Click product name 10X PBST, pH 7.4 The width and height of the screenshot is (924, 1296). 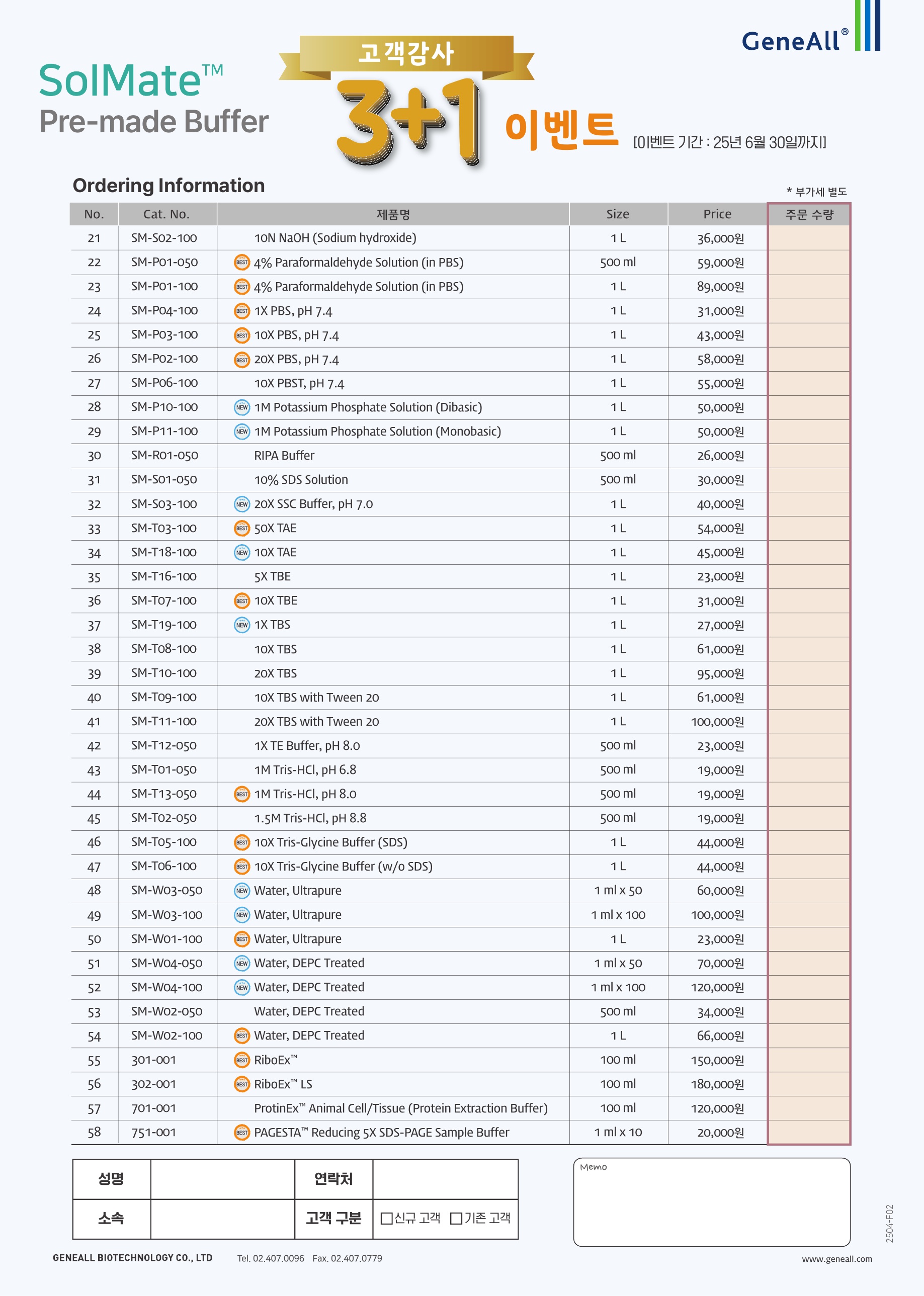299,383
